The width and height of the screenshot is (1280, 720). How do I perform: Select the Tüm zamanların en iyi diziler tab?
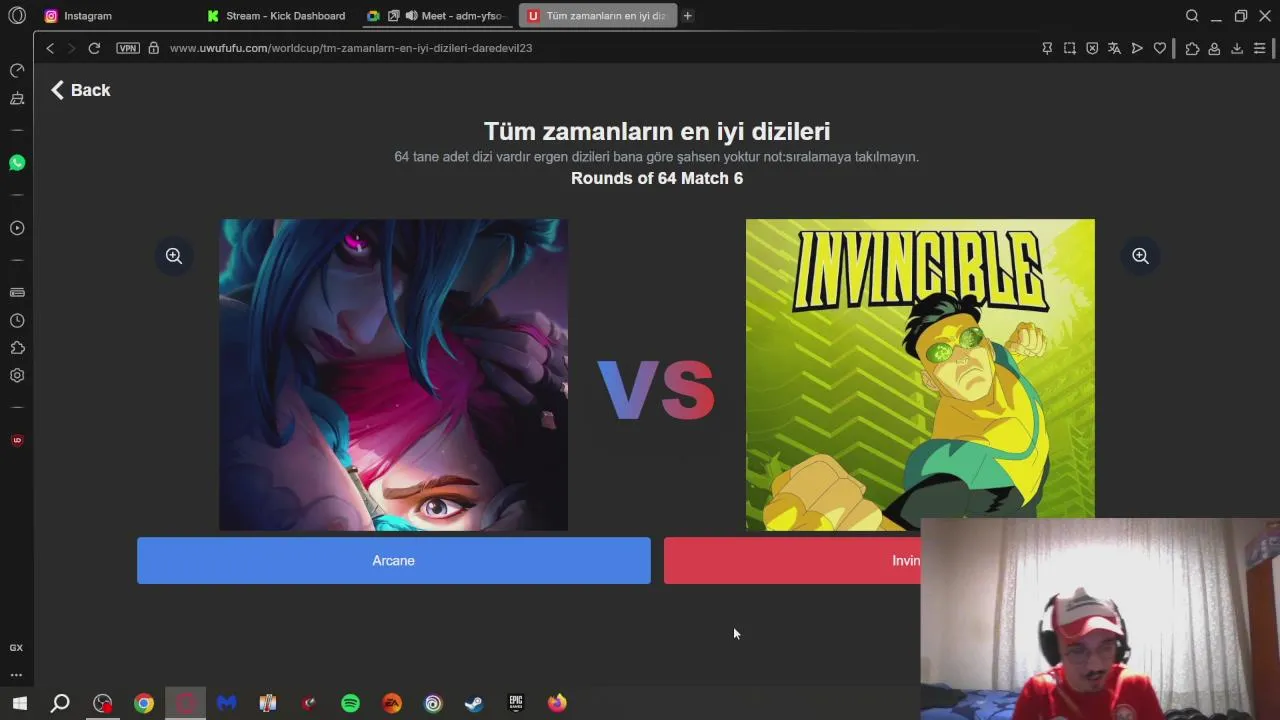point(596,15)
